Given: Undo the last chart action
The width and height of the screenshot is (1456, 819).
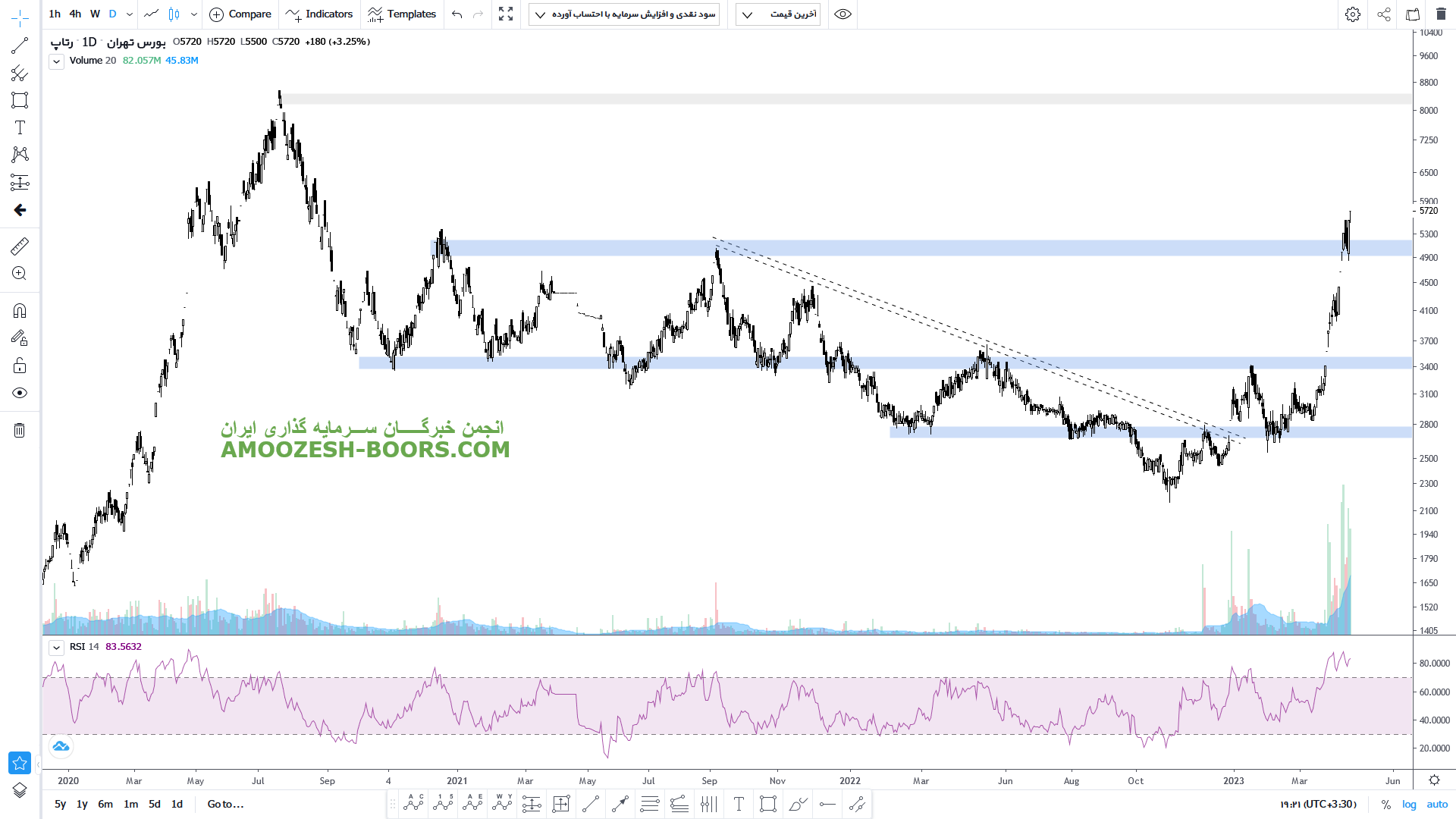Looking at the screenshot, I should point(457,14).
